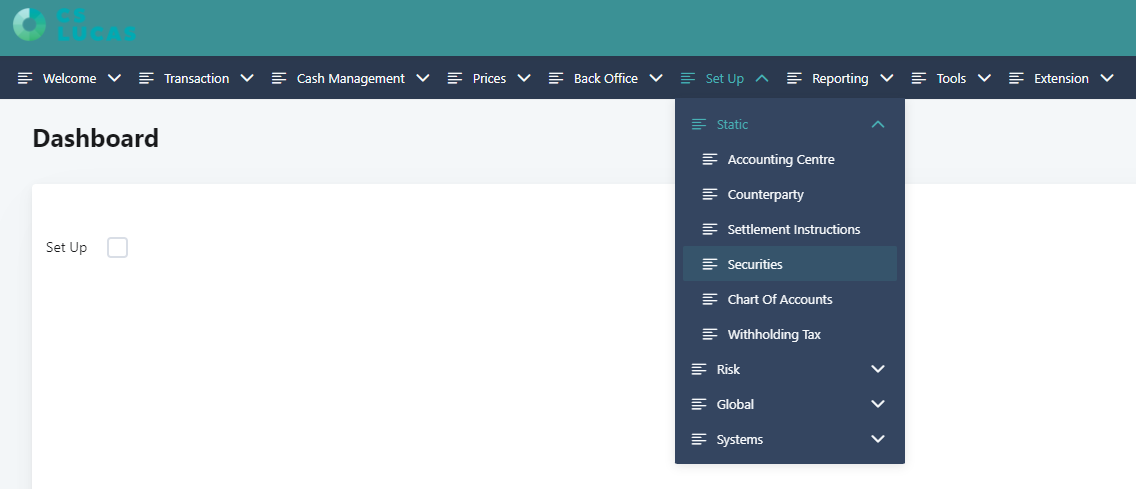Tick the Set Up checkbox

click(117, 248)
